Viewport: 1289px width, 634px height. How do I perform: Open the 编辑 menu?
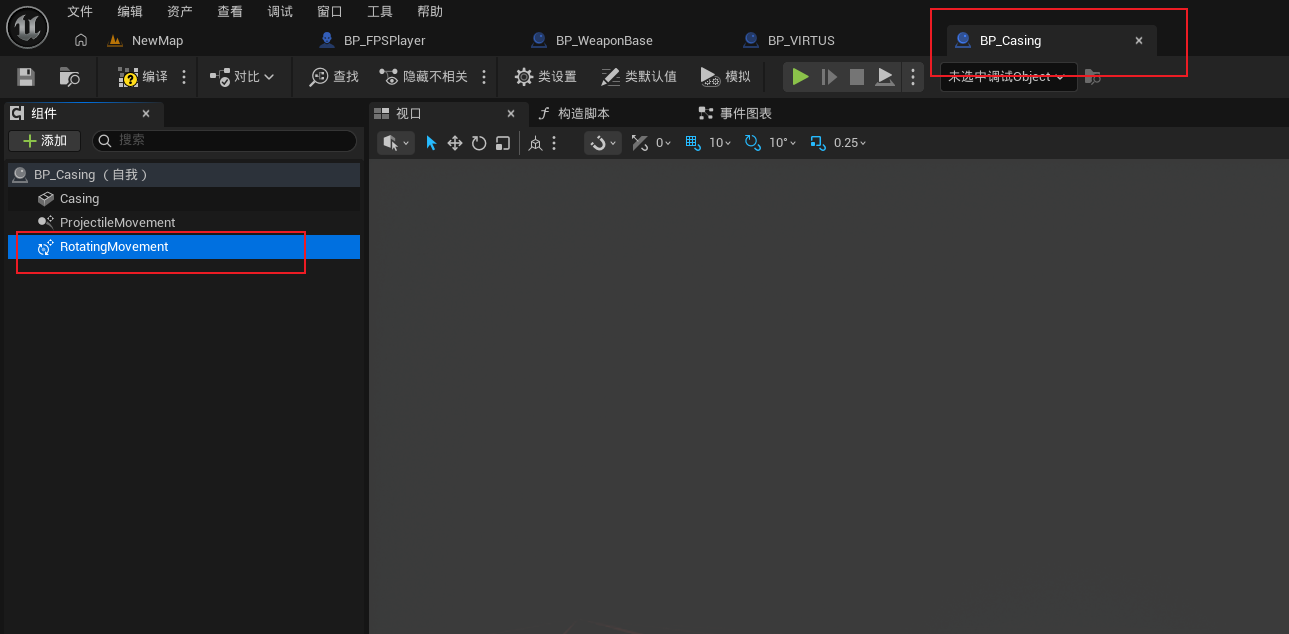pyautogui.click(x=130, y=12)
